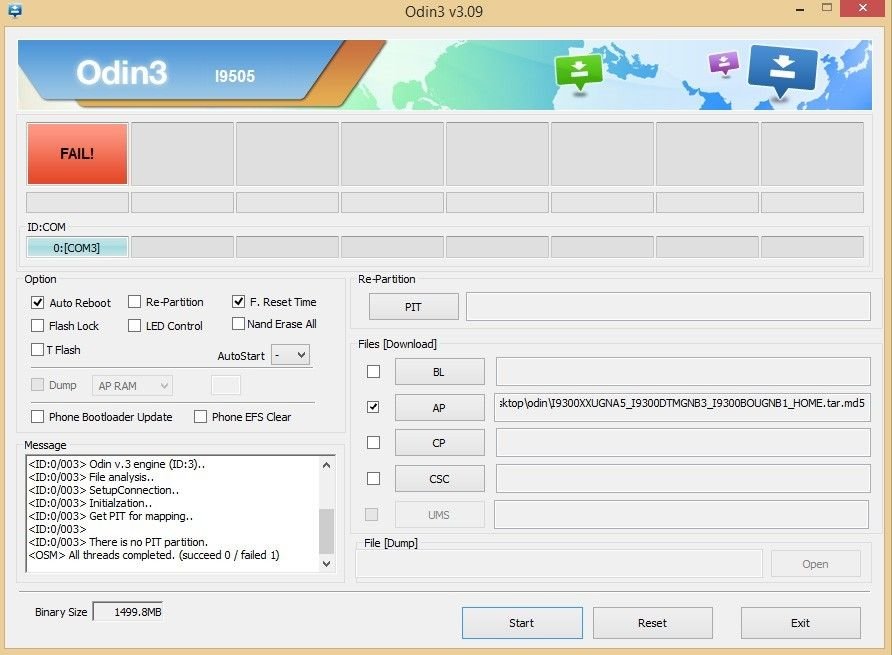Click the CP file path field

tap(683, 443)
